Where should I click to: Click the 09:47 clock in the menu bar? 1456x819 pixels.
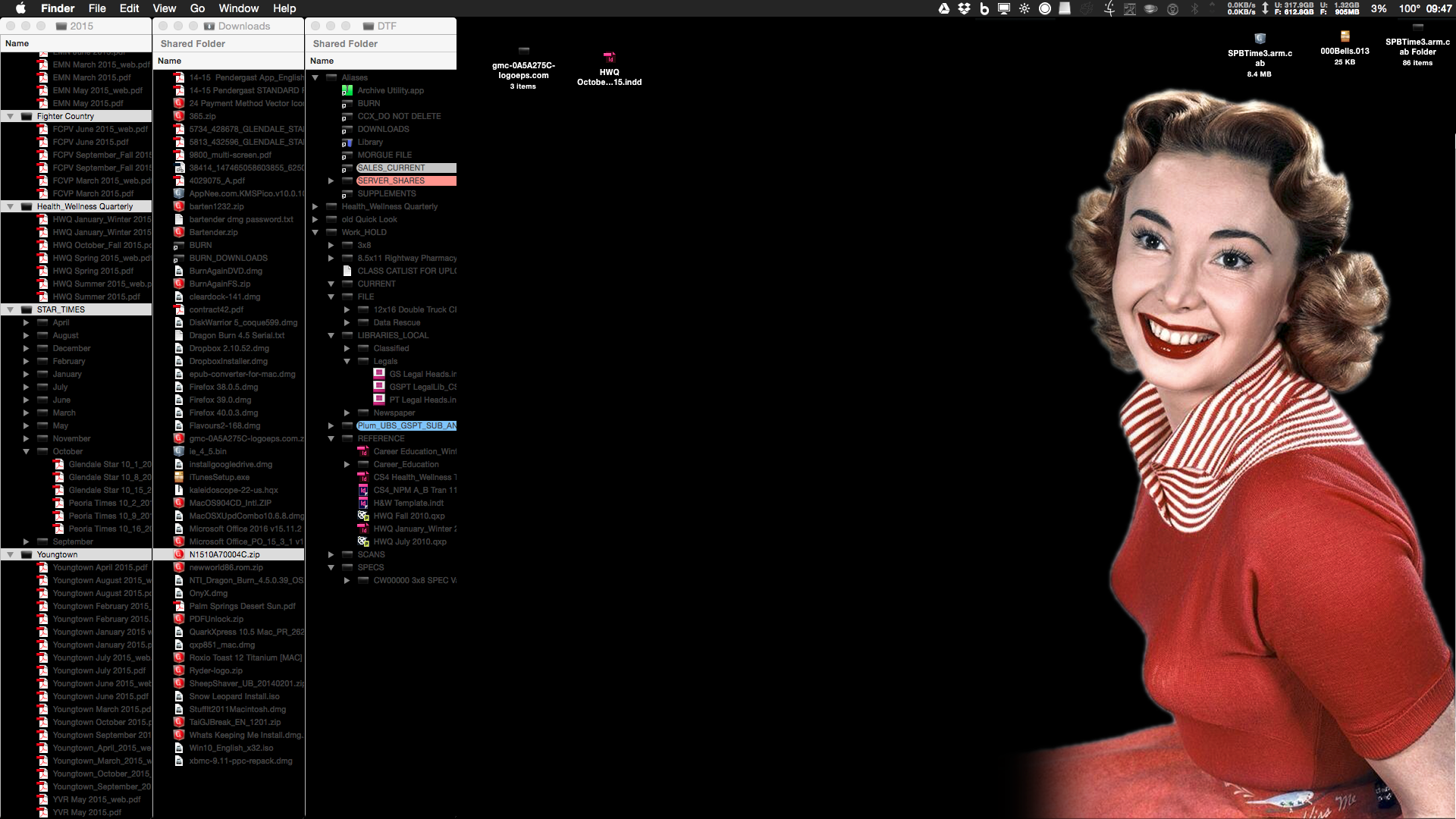coord(1437,9)
